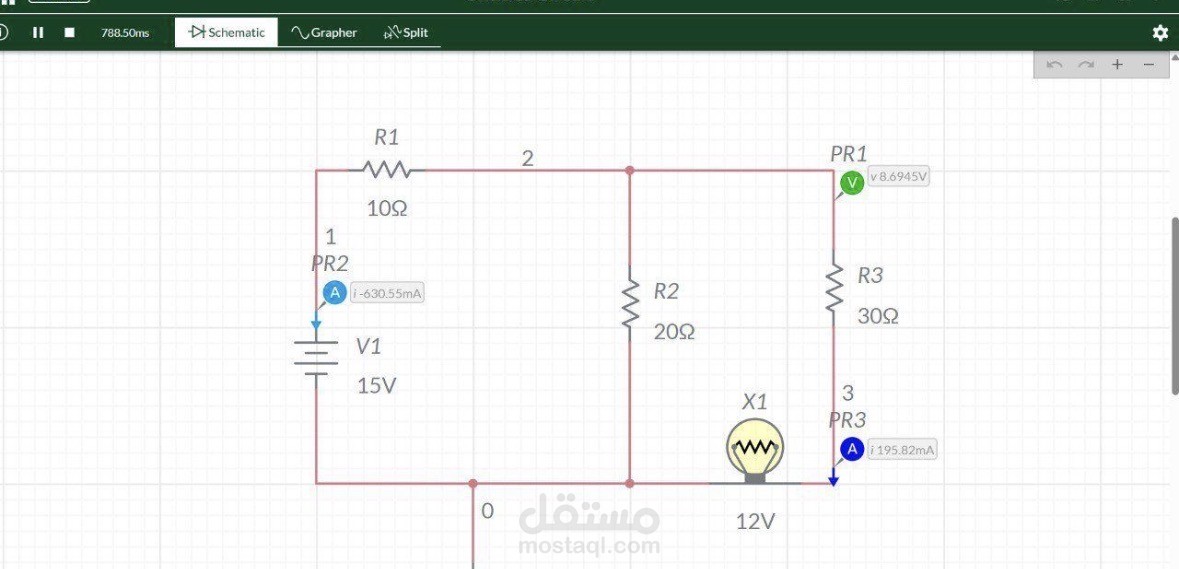Click the PR3 probe label
Viewport: 1179px width, 569px height.
(848, 419)
